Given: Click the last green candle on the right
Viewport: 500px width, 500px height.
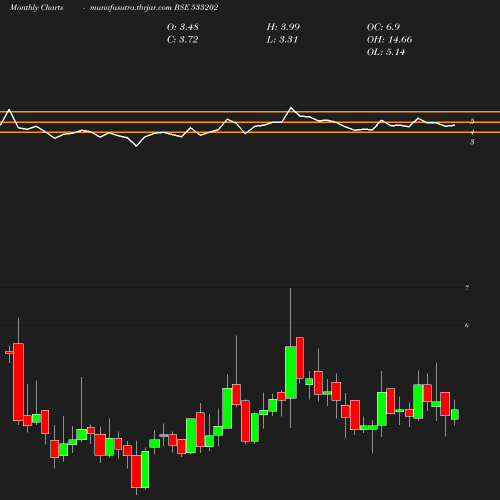Looking at the screenshot, I should tap(455, 414).
